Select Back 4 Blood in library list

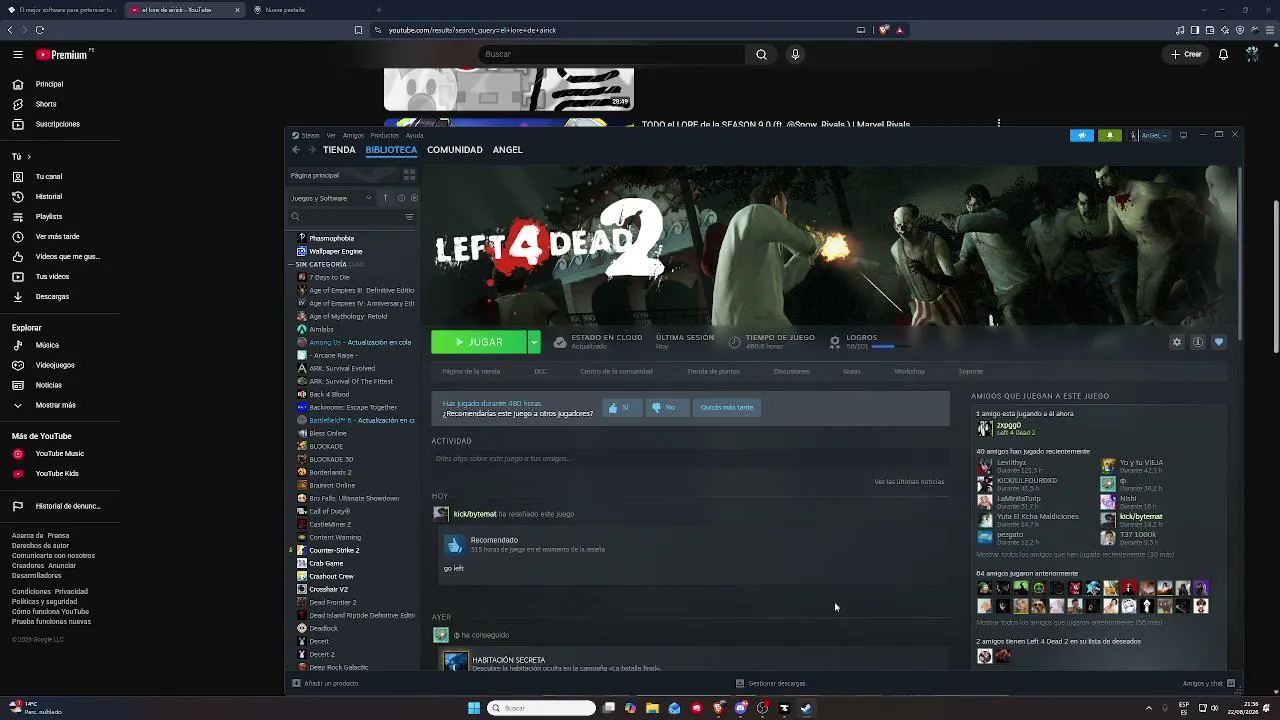point(329,394)
